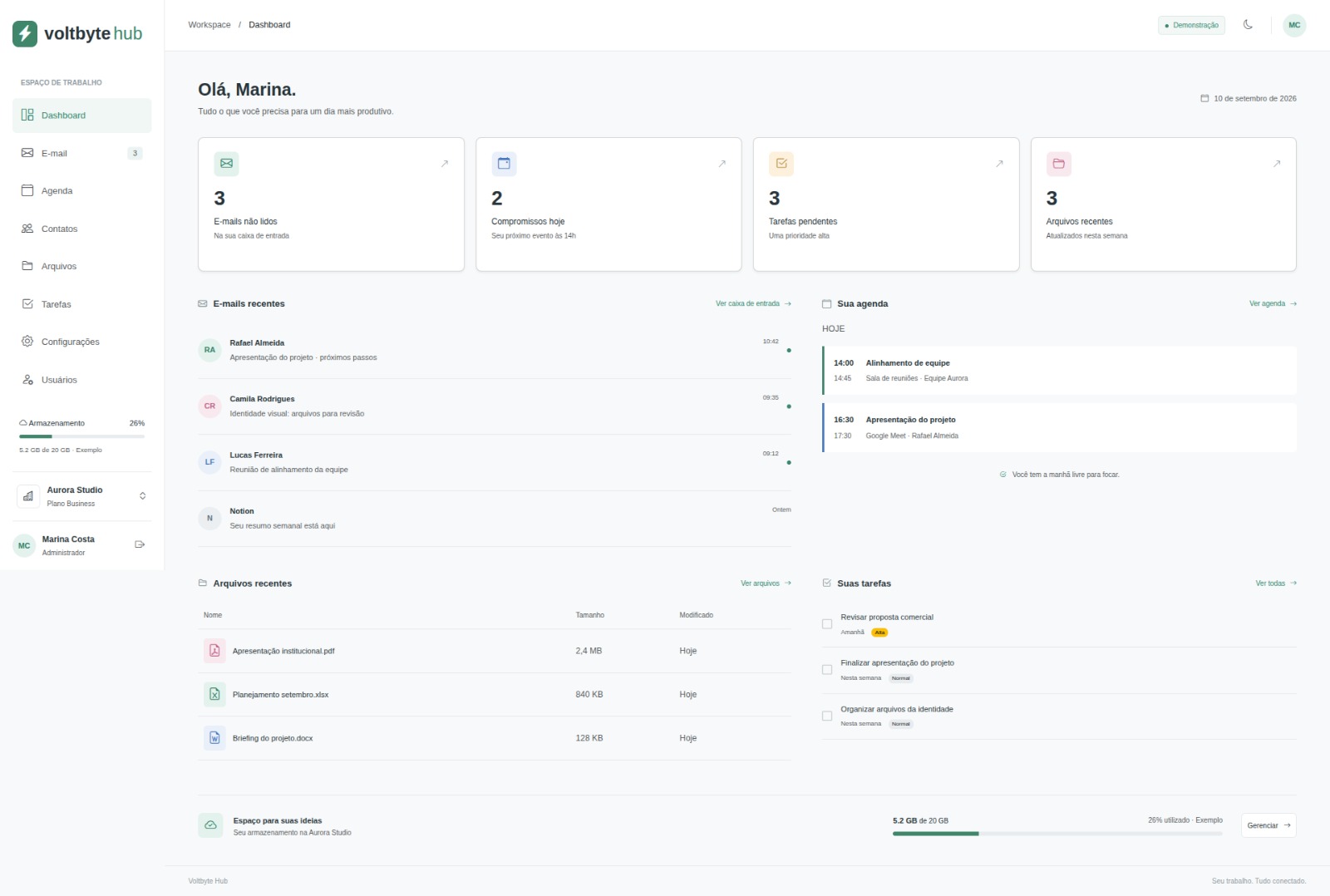Click the Ver todas tasks link

tap(1276, 583)
